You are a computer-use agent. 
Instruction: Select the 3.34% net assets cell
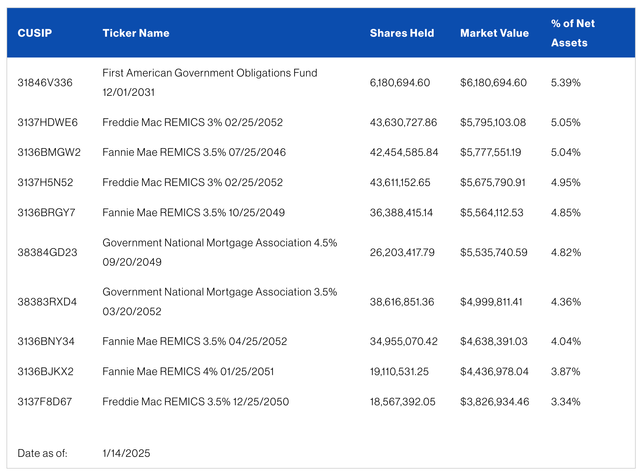pos(566,402)
